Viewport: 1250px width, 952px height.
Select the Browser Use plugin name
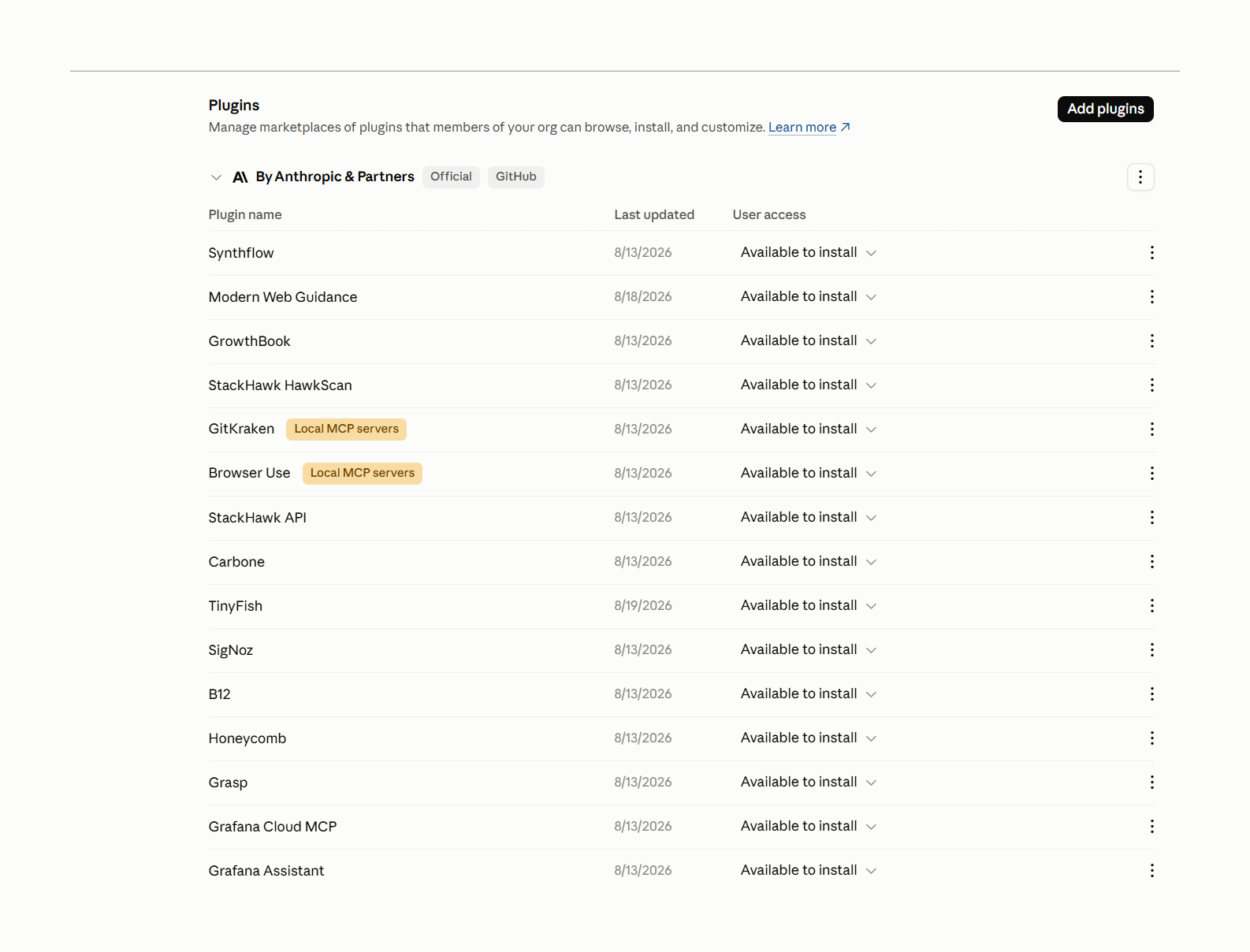(x=250, y=474)
